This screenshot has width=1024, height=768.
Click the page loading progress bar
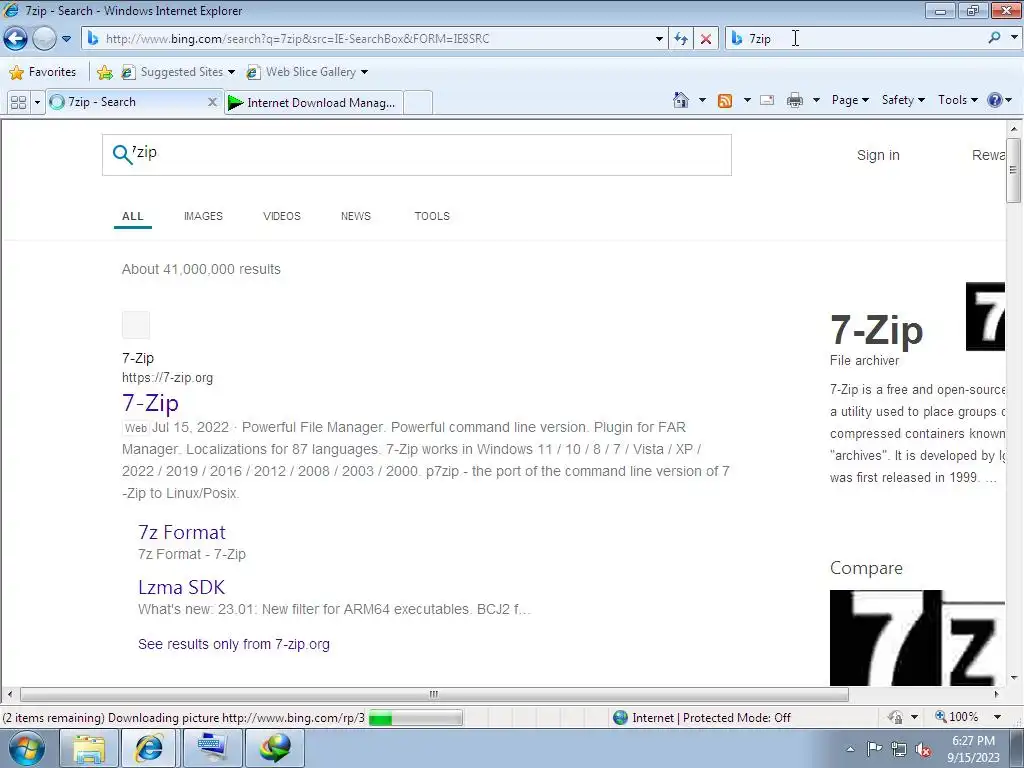[x=415, y=718]
